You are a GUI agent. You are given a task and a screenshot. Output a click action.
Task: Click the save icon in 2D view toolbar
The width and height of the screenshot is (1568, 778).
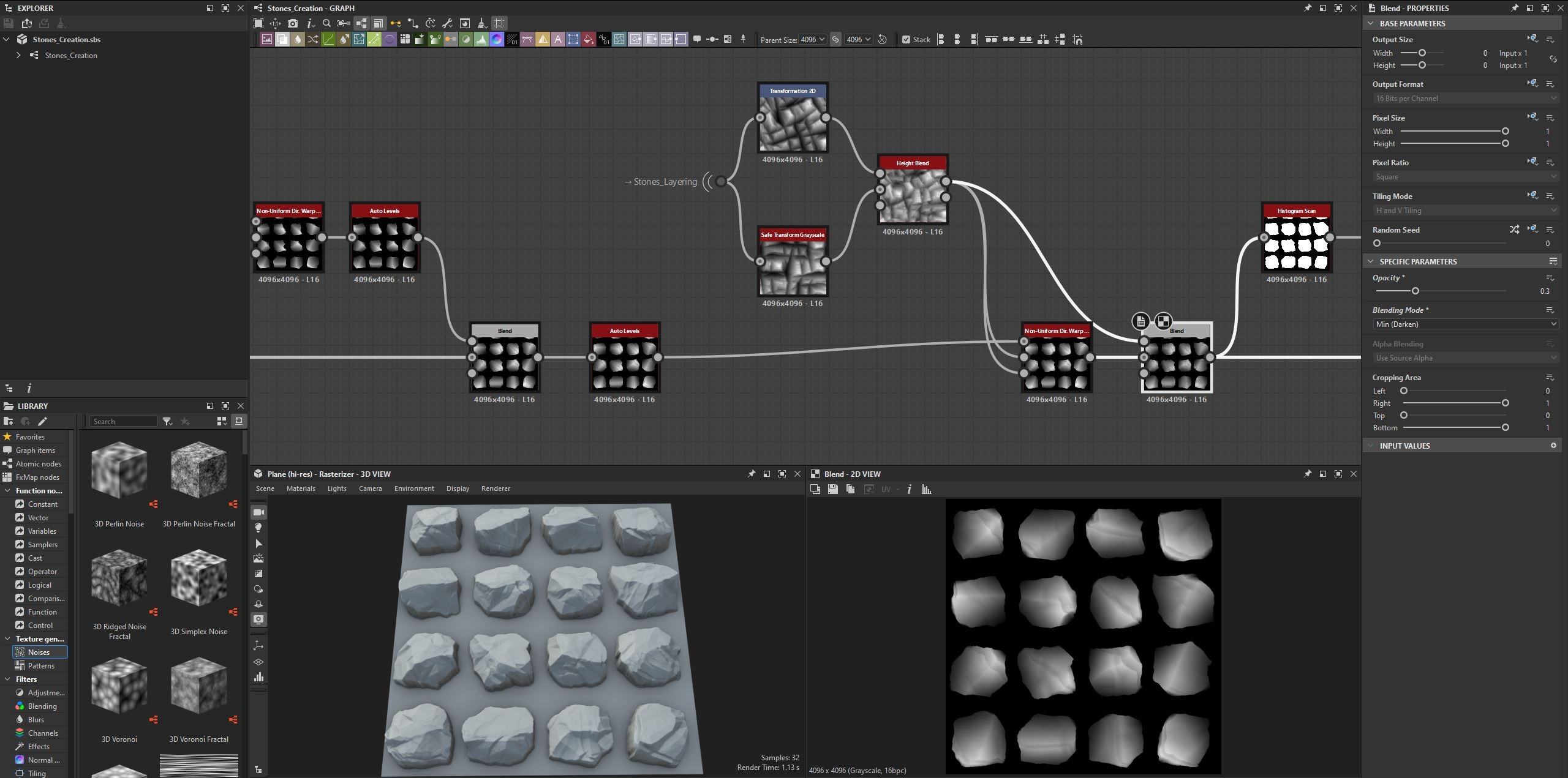pos(832,489)
